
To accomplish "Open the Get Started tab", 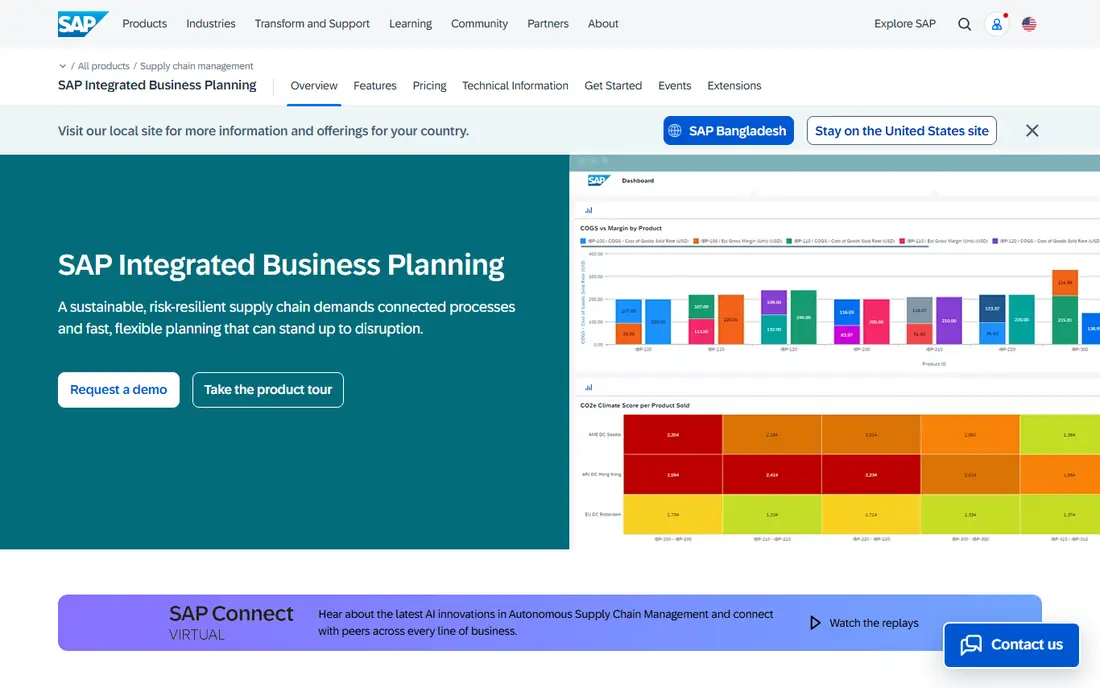I will pyautogui.click(x=613, y=86).
